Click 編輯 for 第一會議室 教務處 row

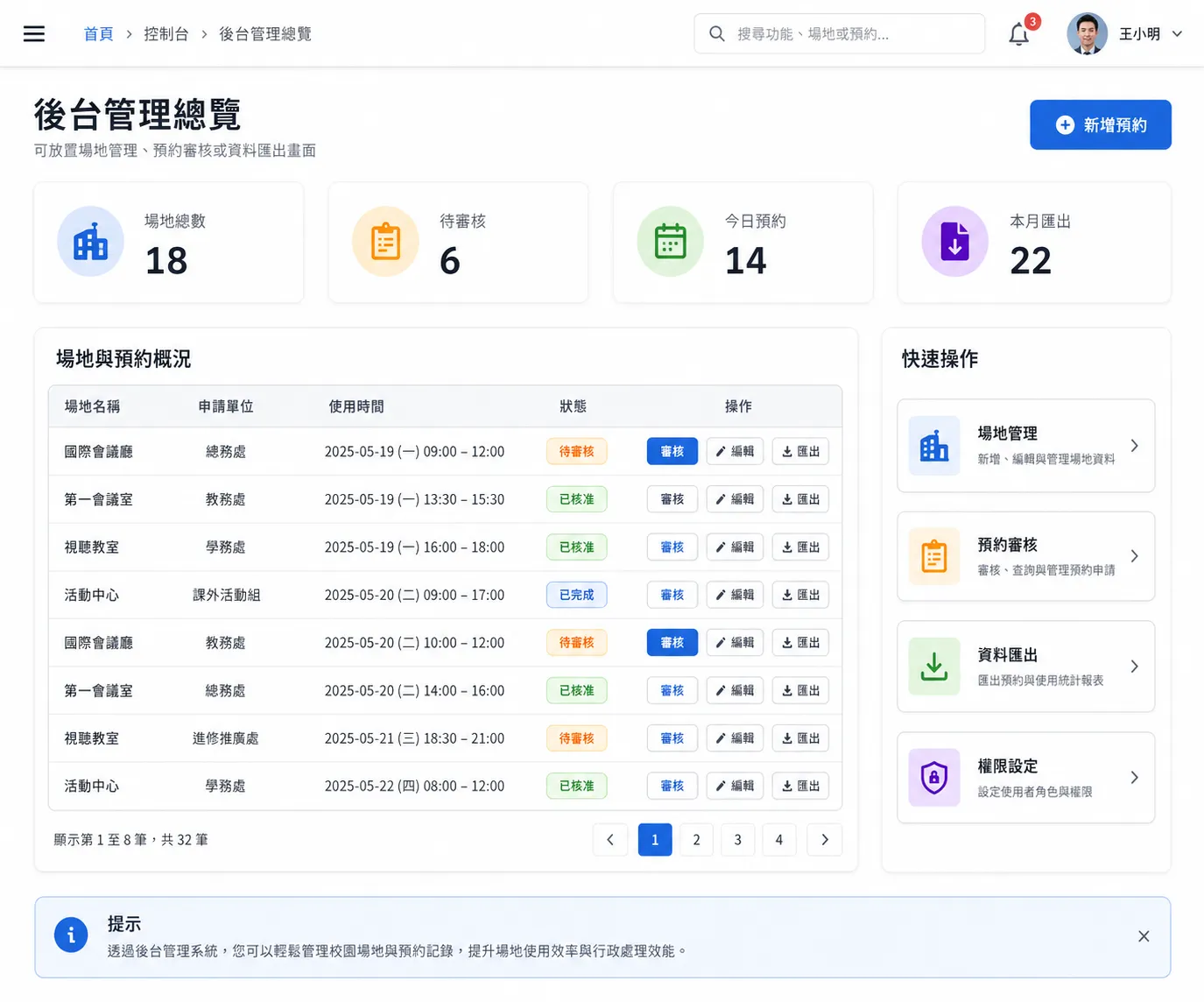click(x=735, y=499)
